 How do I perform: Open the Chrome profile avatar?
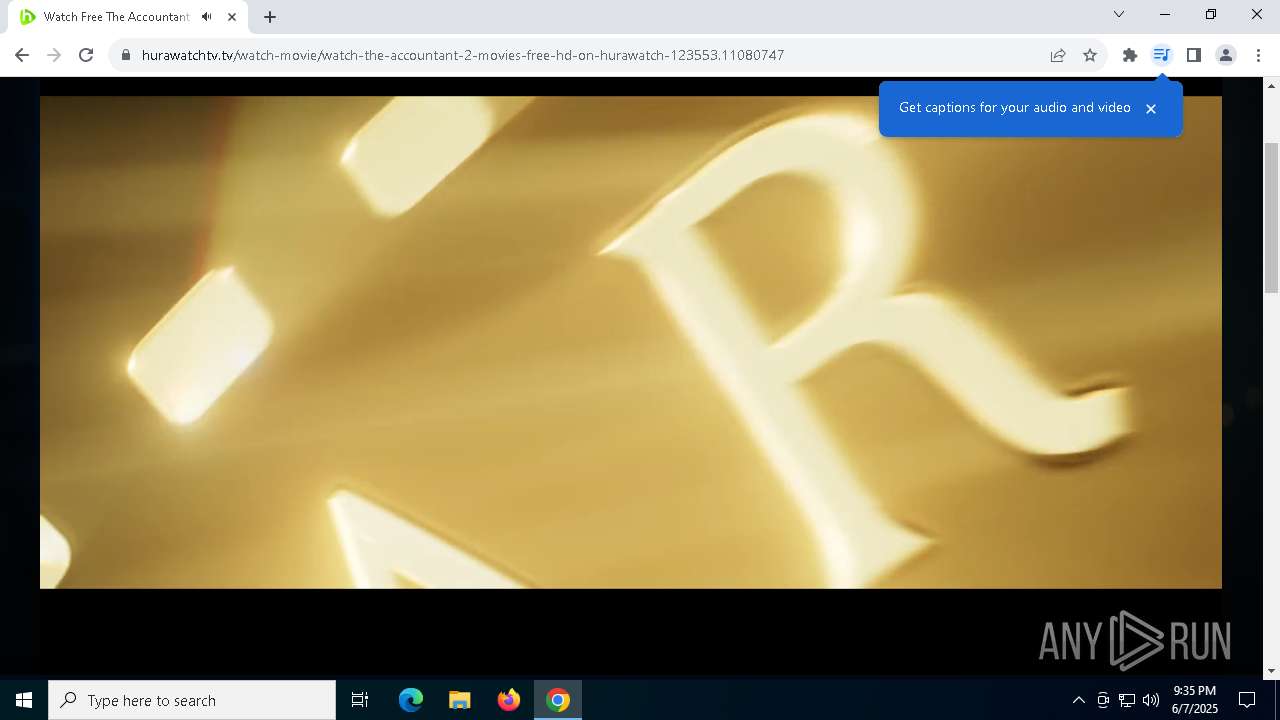point(1226,55)
